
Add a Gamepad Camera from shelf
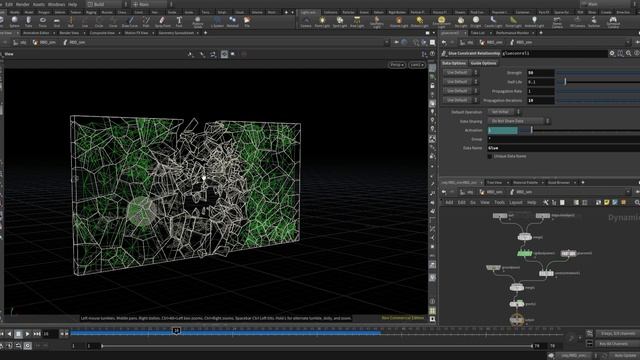613,22
